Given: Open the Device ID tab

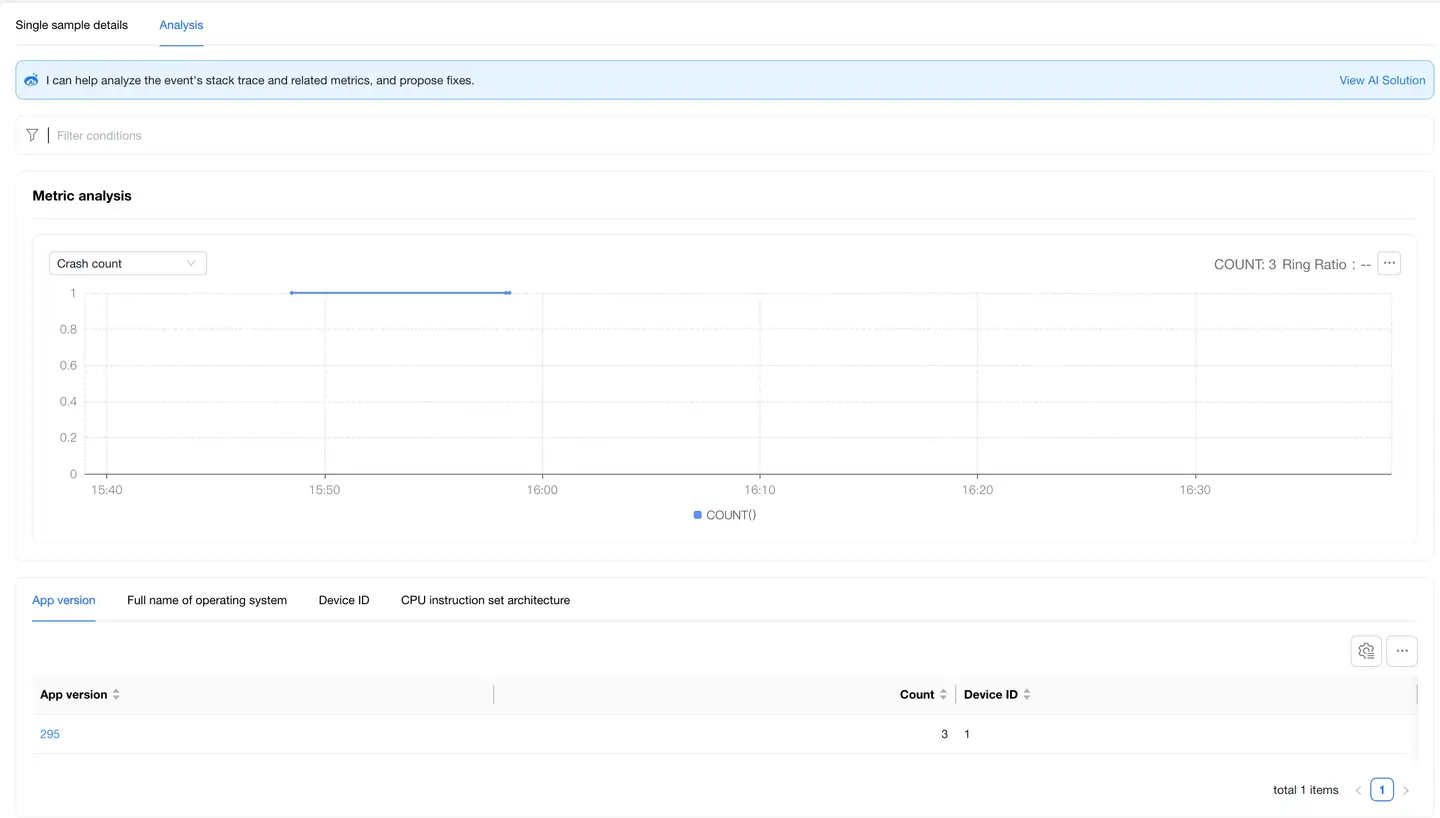Looking at the screenshot, I should 344,600.
